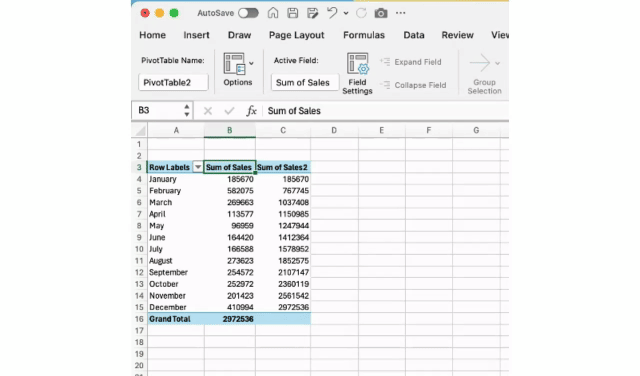This screenshot has height=376, width=640.
Task: Select column A header
Action: pos(176,131)
